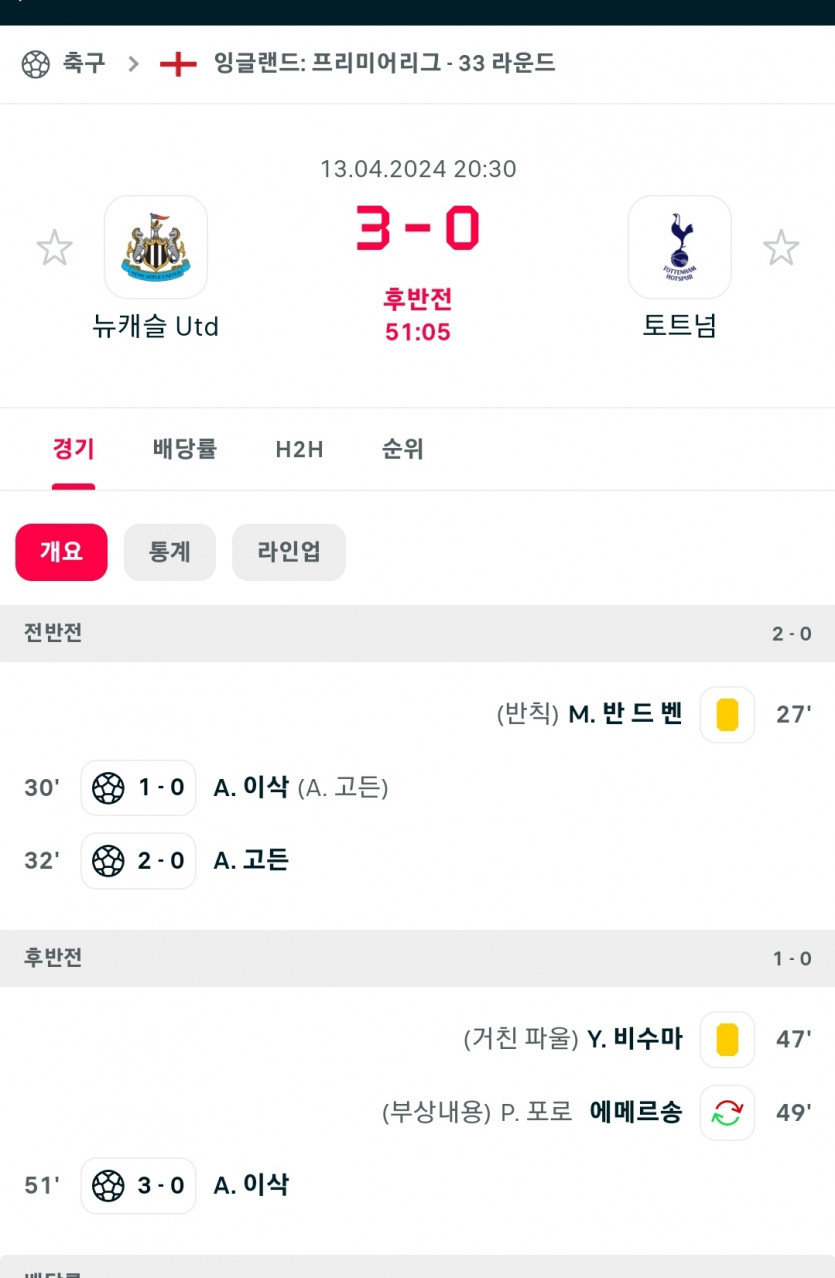Select the 개요 summary button
Image resolution: width=835 pixels, height=1278 pixels.
[61, 552]
